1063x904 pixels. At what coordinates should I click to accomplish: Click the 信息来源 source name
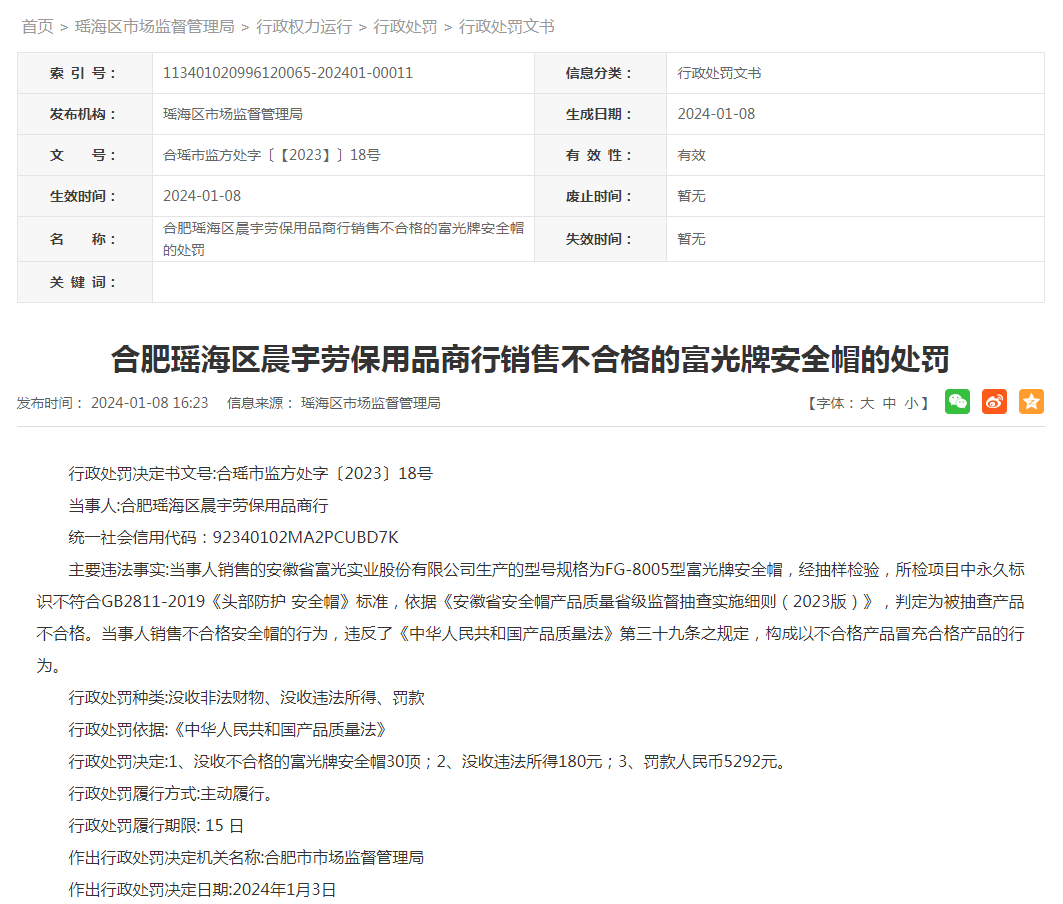[x=371, y=404]
